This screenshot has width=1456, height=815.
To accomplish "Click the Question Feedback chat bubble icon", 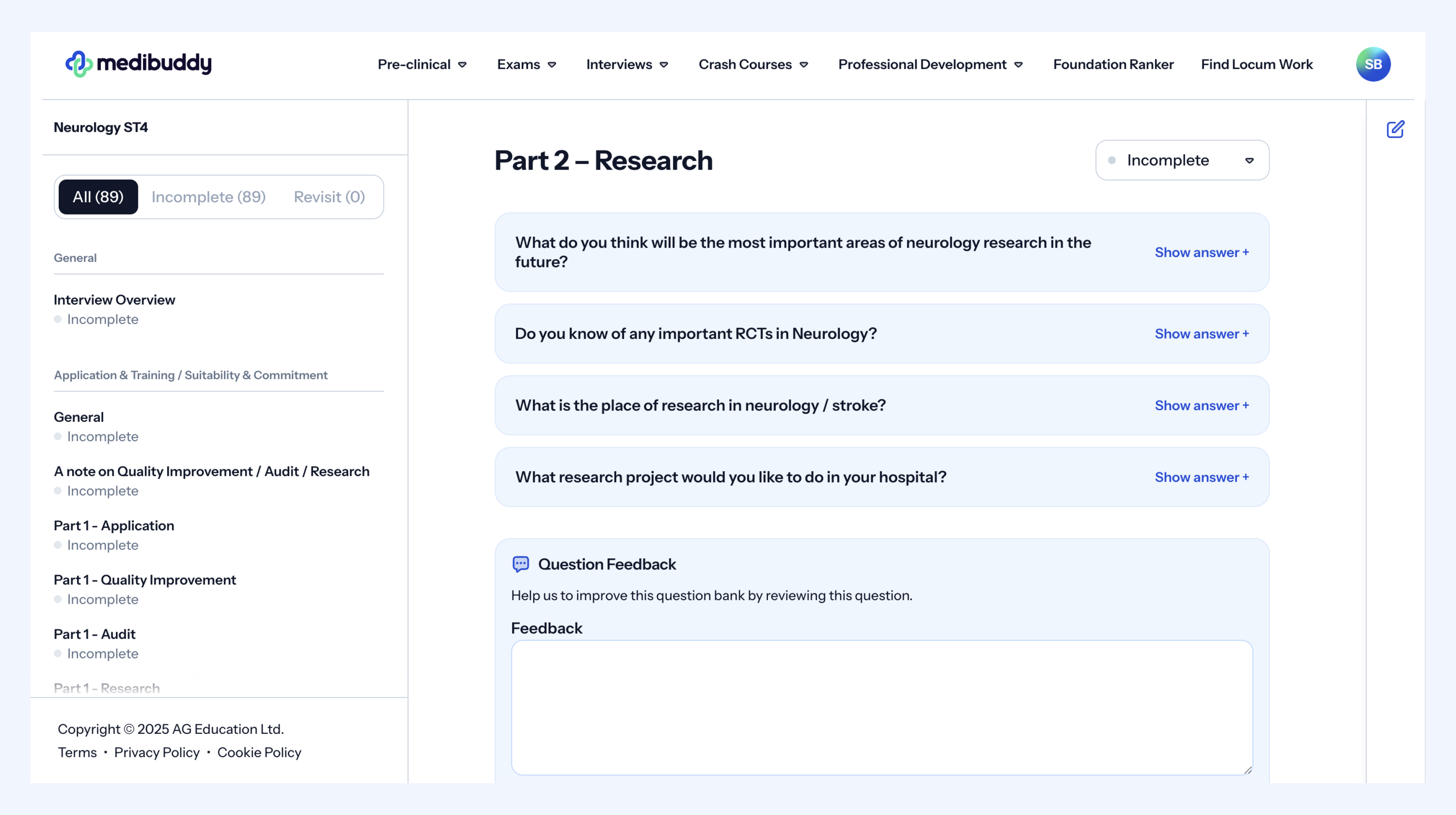I will [520, 564].
